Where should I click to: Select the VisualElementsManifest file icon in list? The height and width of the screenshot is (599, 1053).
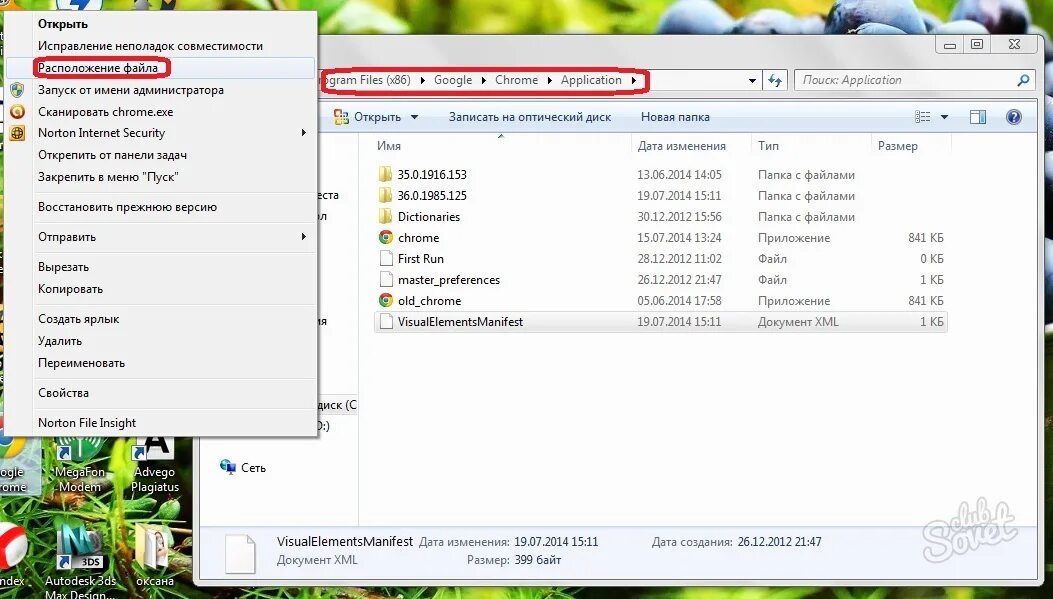[x=386, y=322]
